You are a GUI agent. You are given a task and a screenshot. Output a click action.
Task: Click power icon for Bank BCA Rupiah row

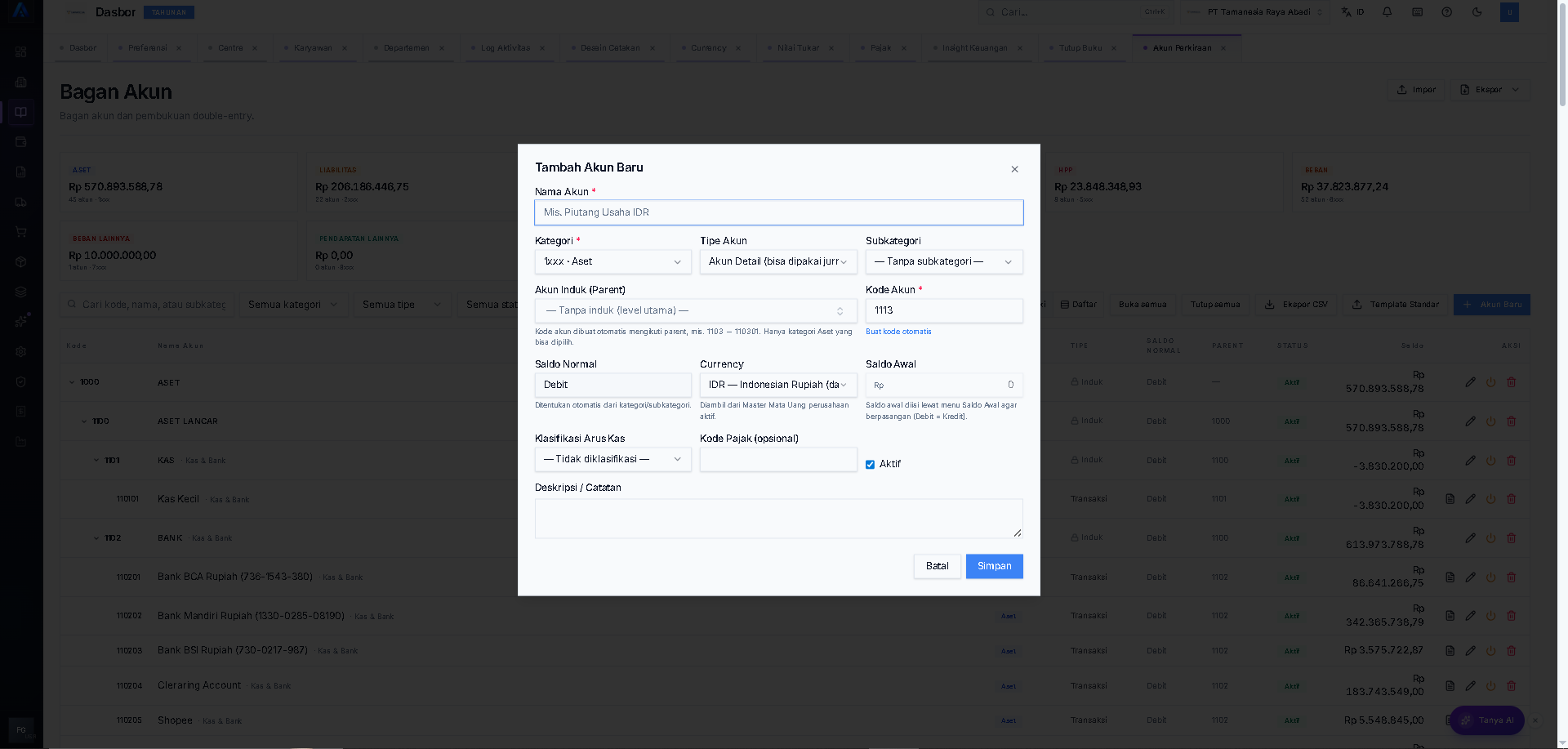1490,577
